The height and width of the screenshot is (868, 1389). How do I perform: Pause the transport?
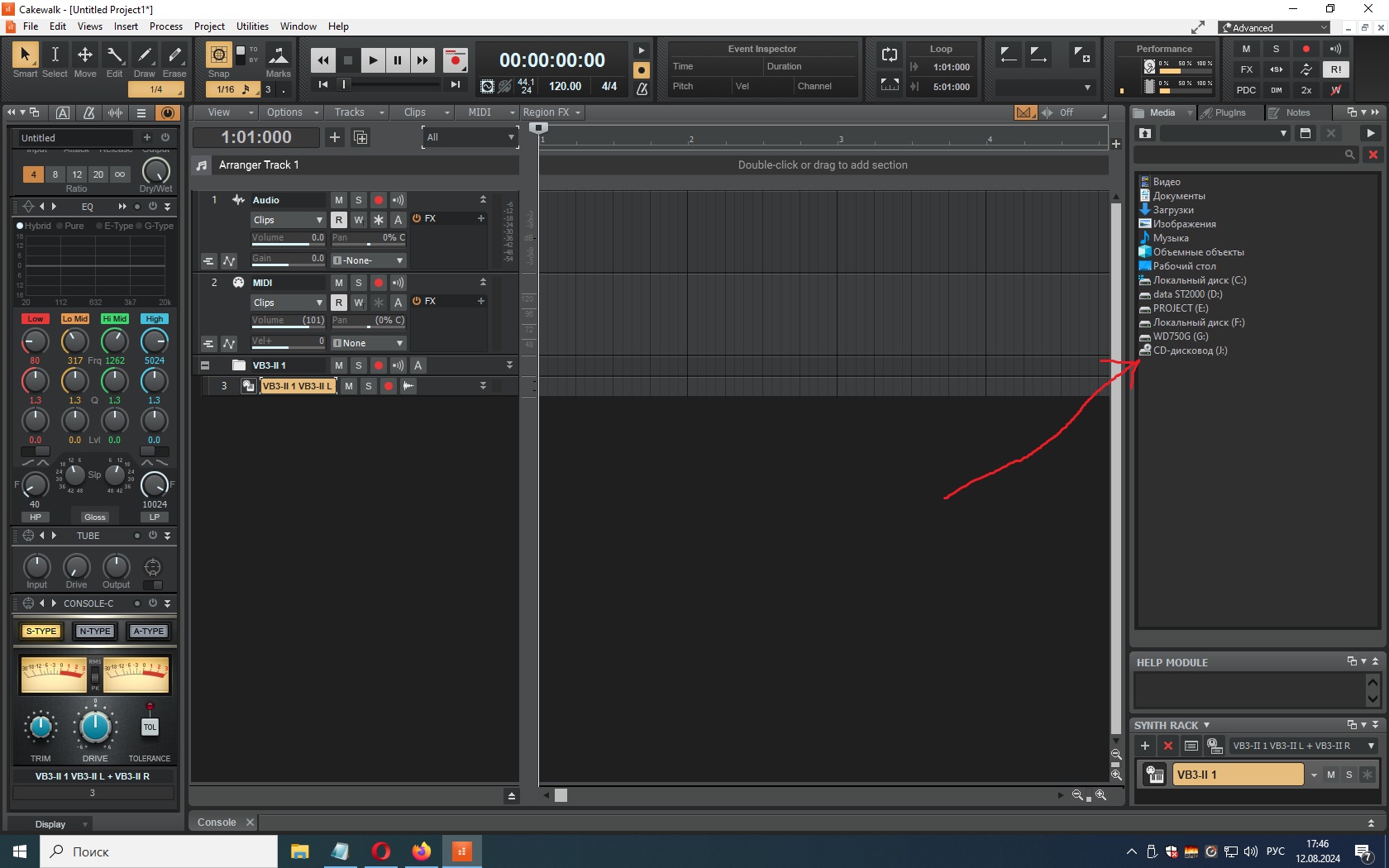pos(398,60)
